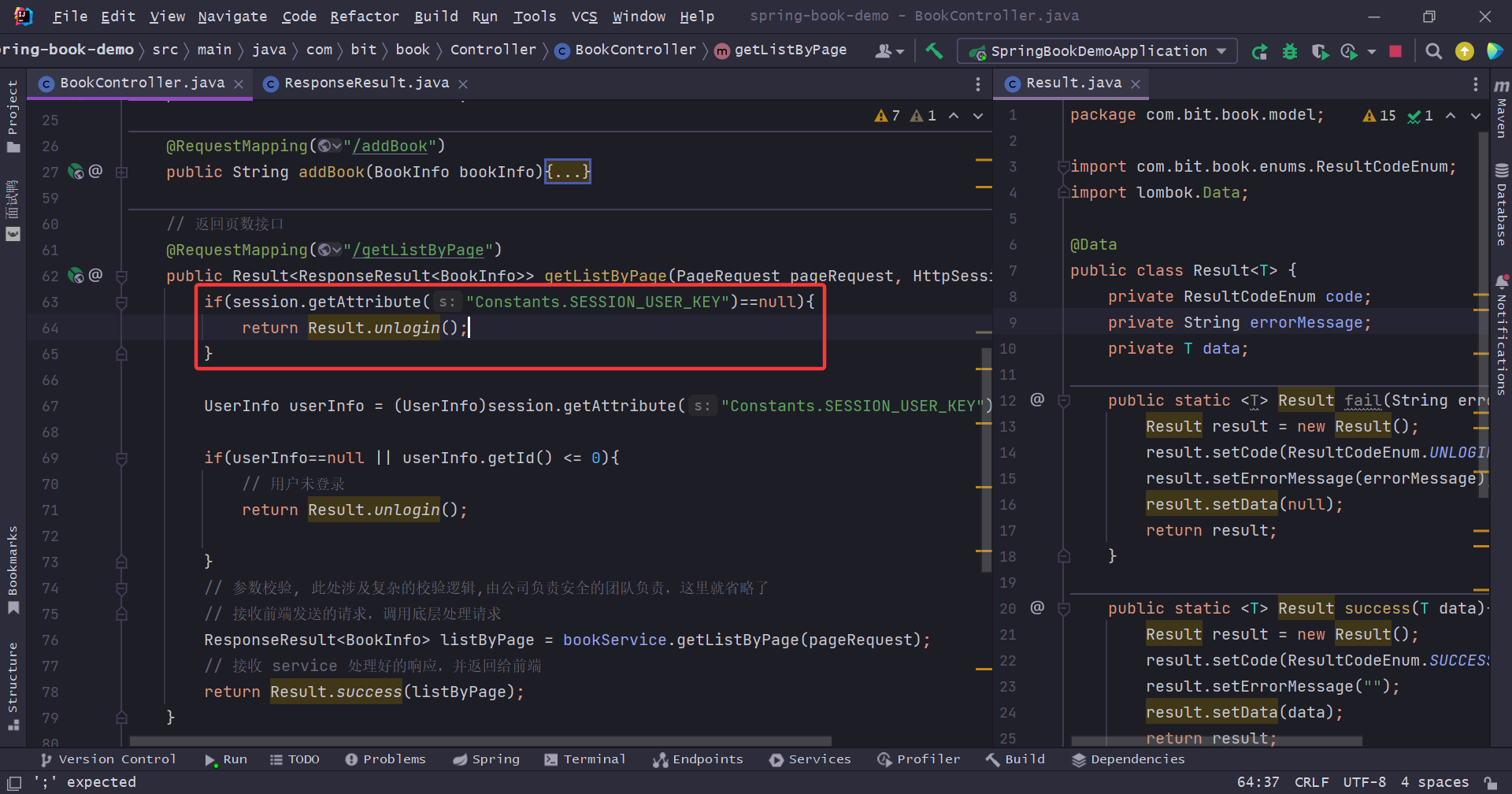This screenshot has height=794, width=1512.
Task: Close the BookController.java tab
Action: coord(239,83)
